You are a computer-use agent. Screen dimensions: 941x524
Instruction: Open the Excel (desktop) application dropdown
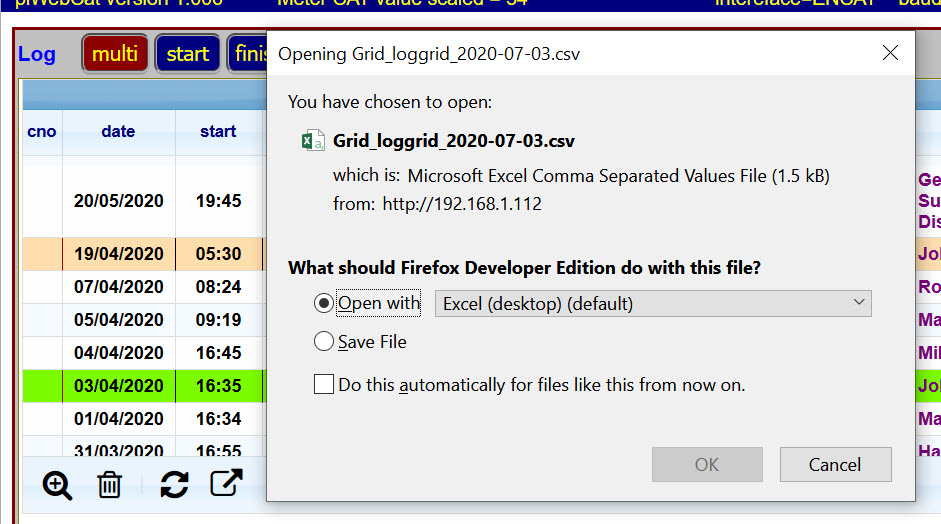[x=653, y=303]
